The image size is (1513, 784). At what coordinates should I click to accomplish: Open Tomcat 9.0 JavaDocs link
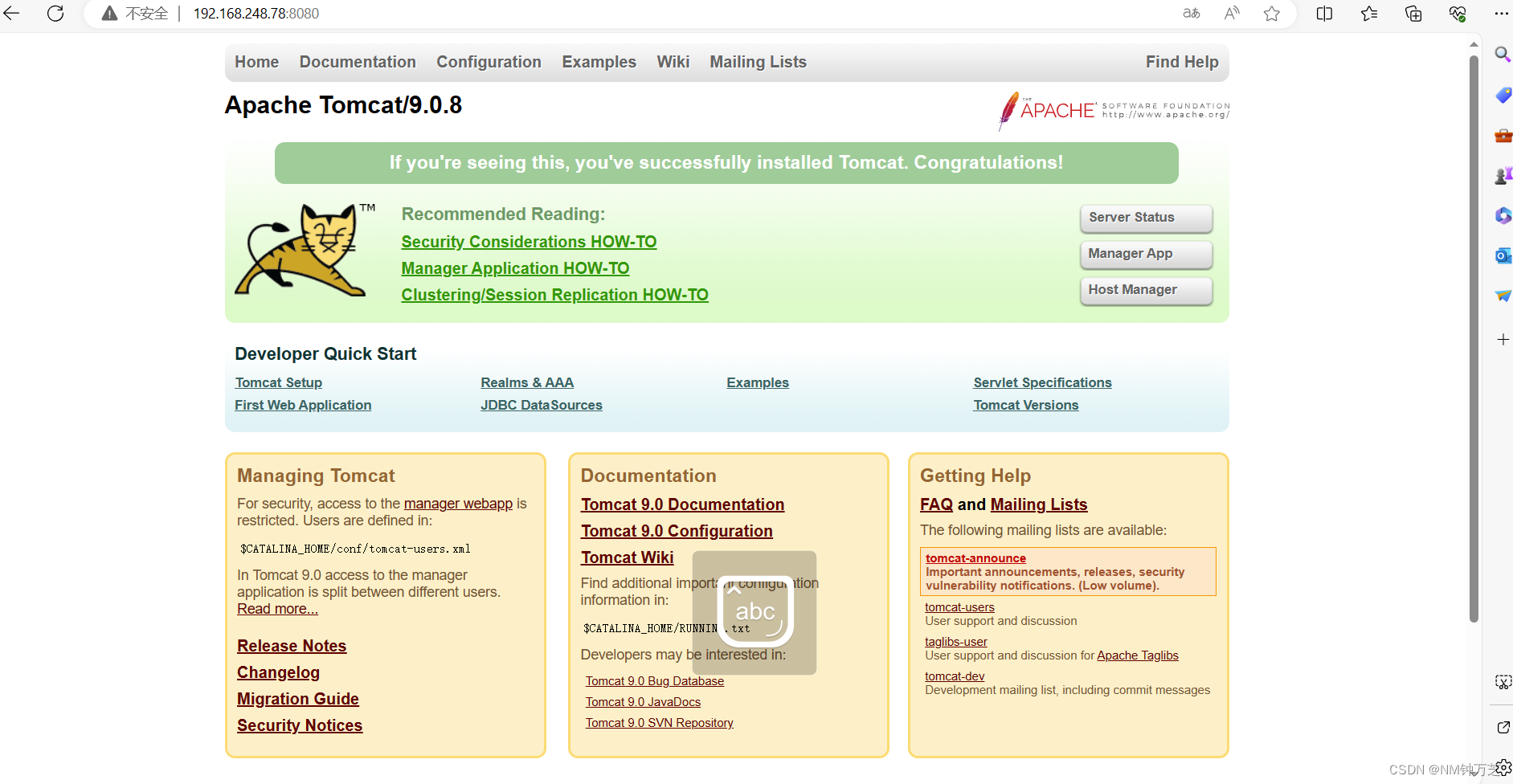pyautogui.click(x=643, y=702)
